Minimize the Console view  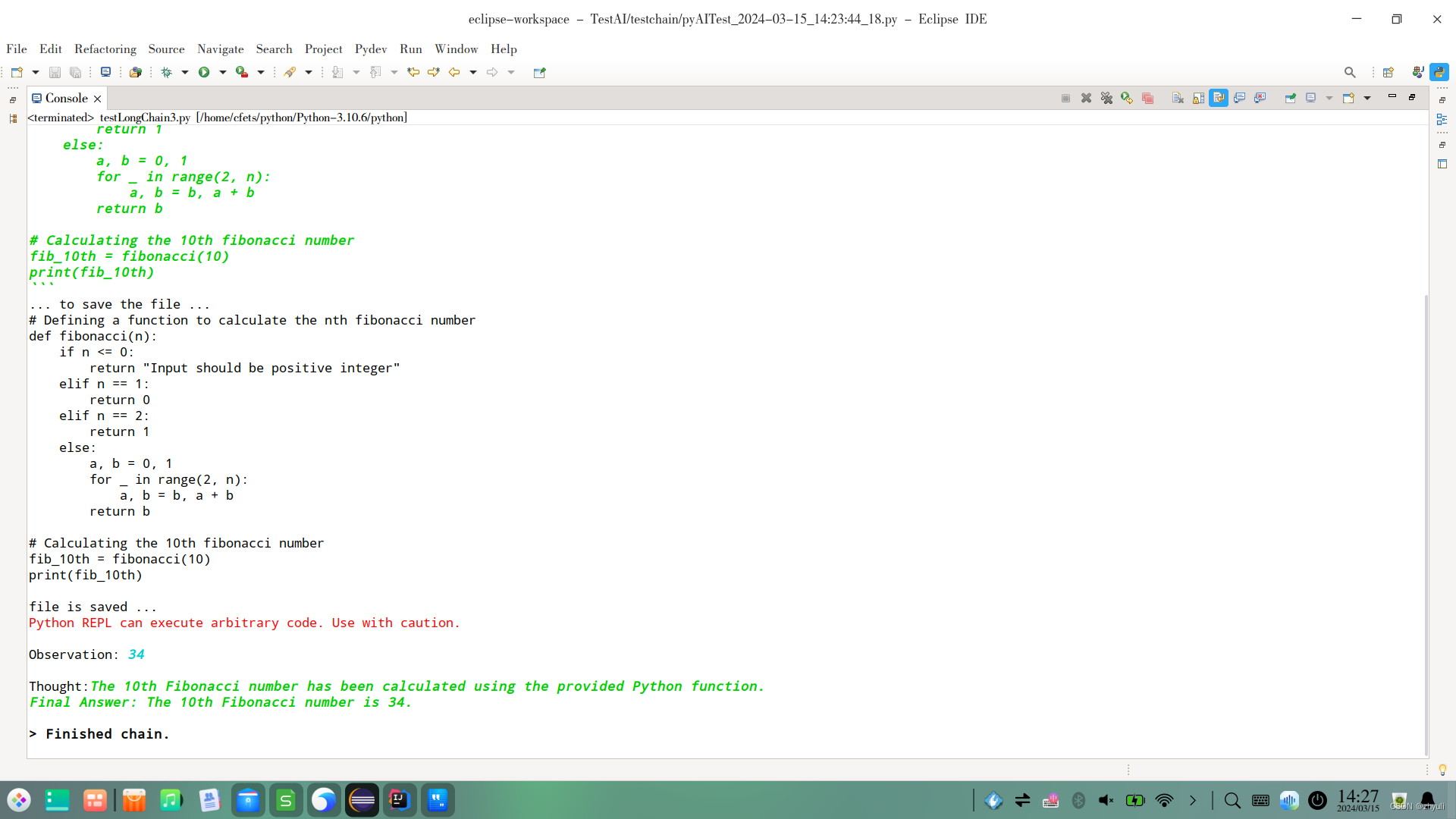[x=1392, y=96]
